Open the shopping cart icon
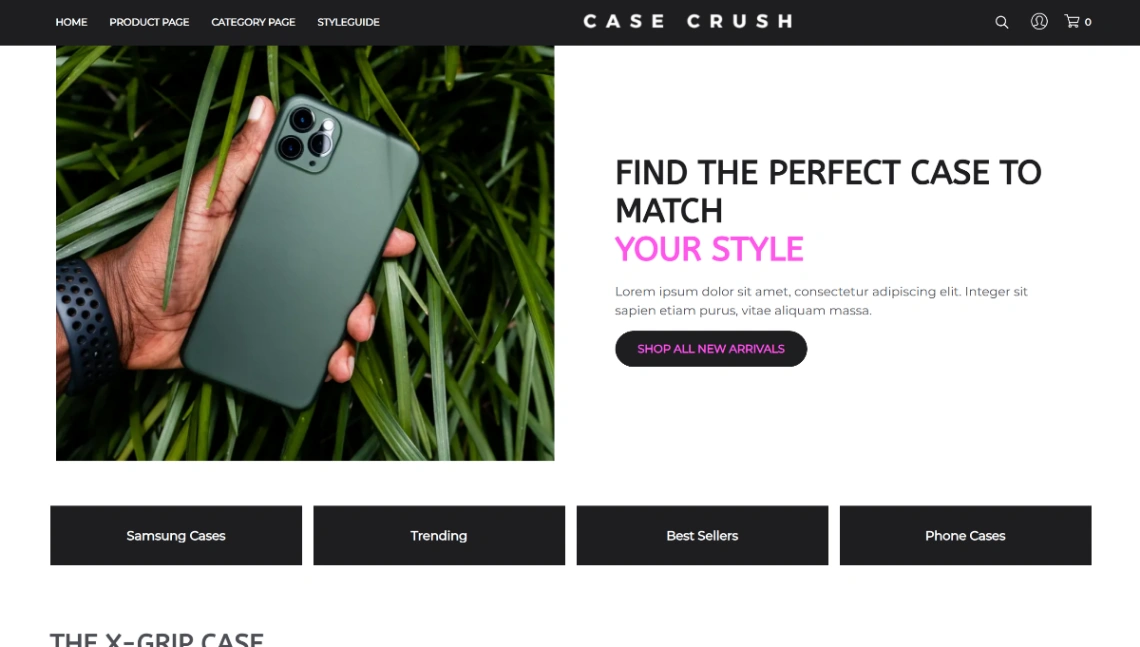Screen dimensions: 1140x647 1072,21
